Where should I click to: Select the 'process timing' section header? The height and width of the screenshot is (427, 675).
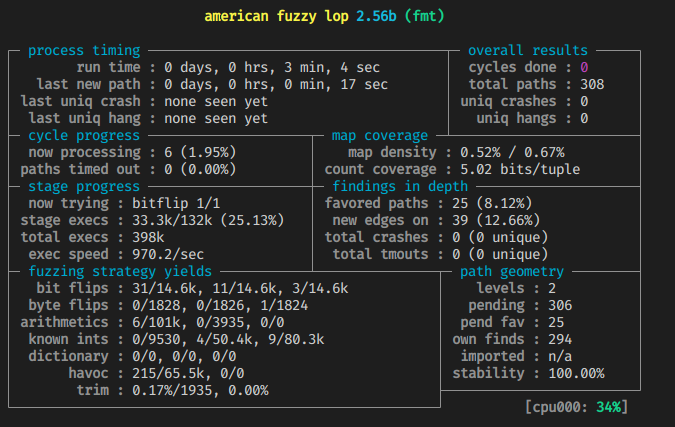click(x=84, y=50)
